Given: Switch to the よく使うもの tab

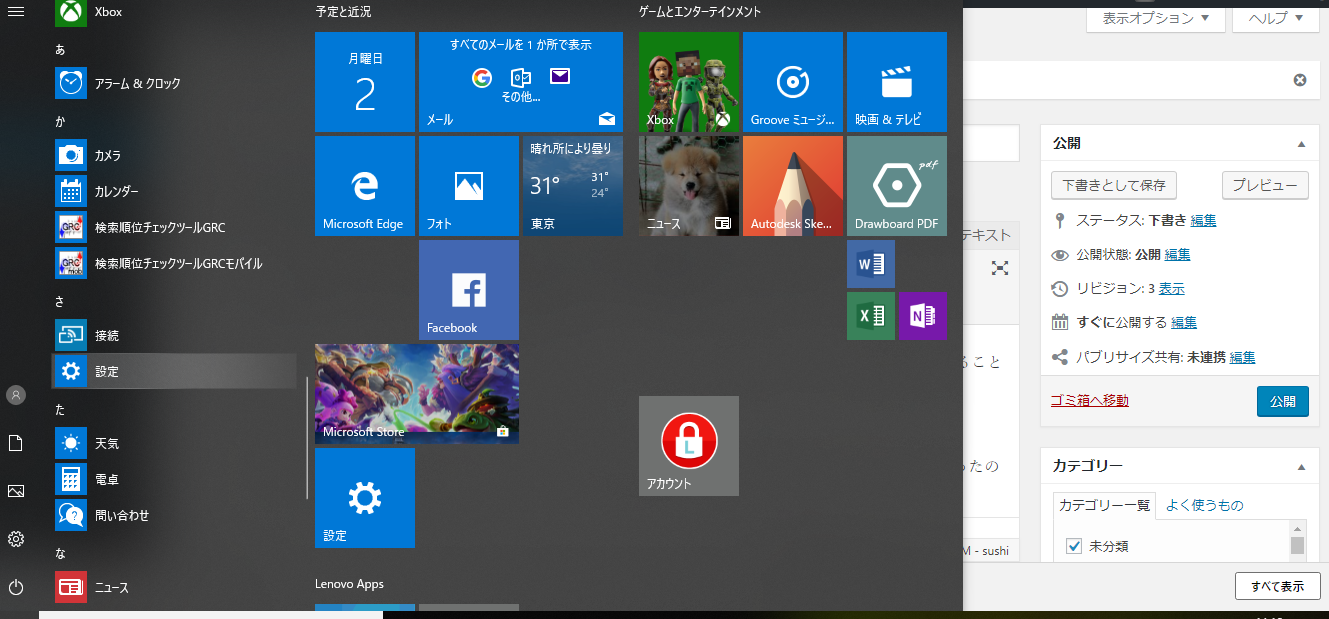Looking at the screenshot, I should pyautogui.click(x=1204, y=505).
